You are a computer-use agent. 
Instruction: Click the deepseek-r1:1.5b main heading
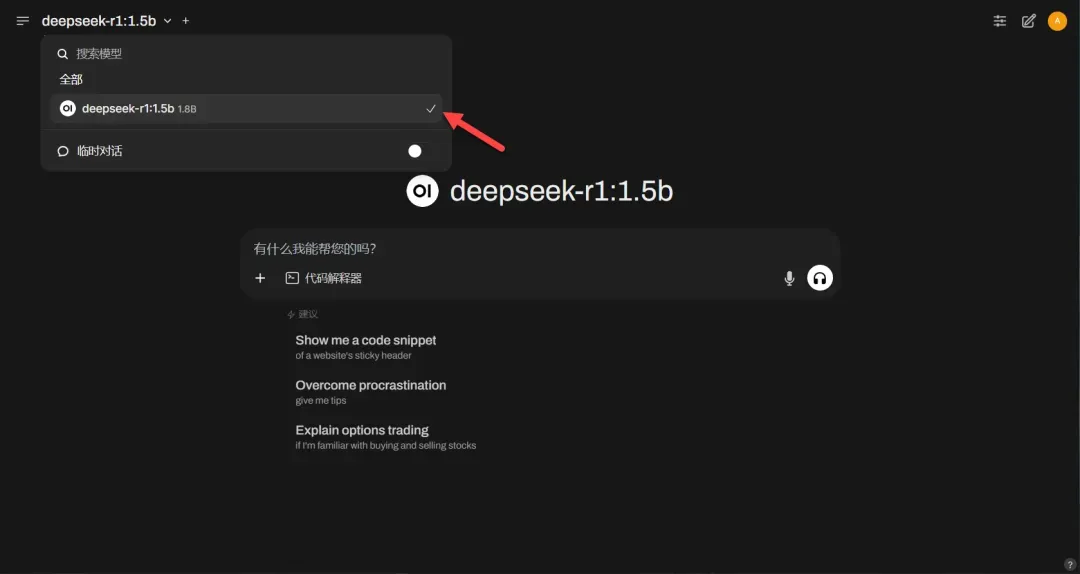point(561,191)
